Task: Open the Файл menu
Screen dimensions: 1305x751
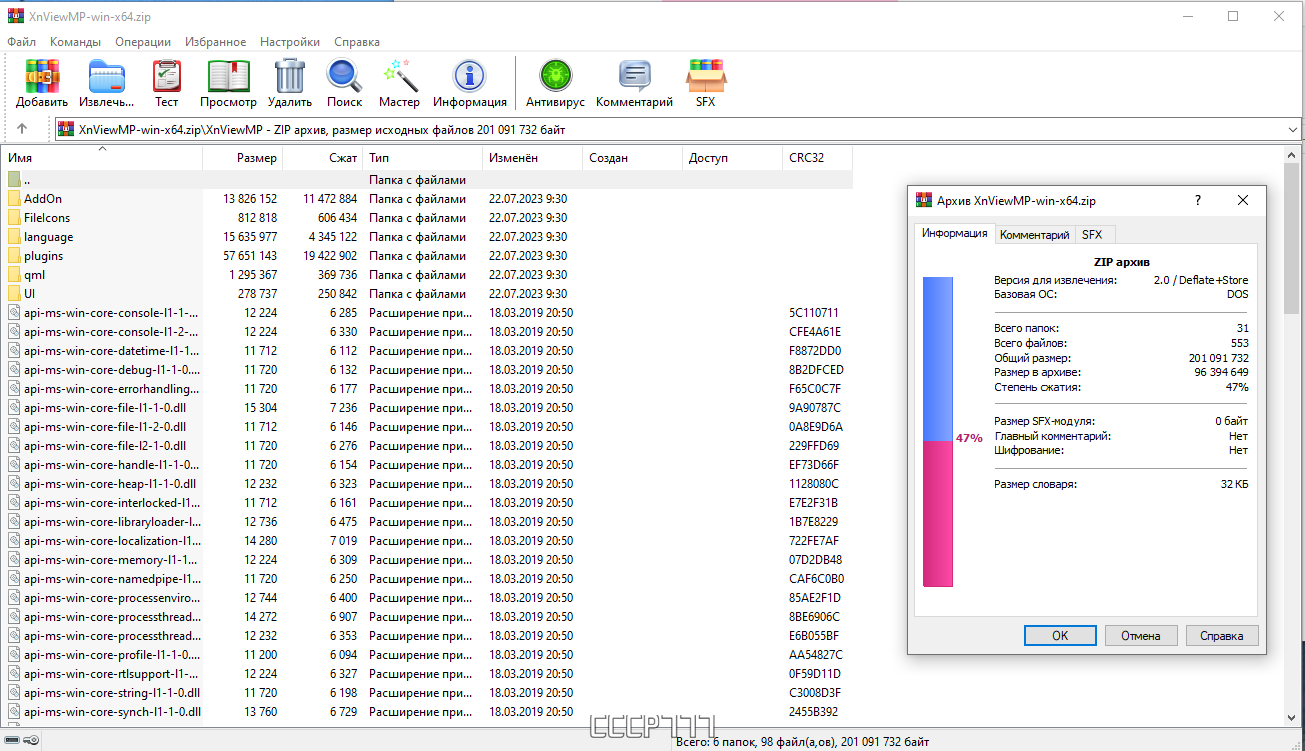Action: (x=21, y=42)
